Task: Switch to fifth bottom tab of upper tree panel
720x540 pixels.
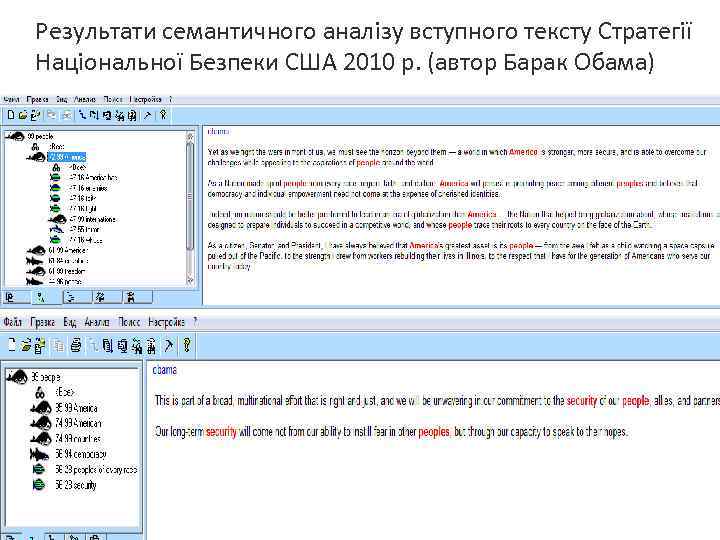Action: [137, 298]
